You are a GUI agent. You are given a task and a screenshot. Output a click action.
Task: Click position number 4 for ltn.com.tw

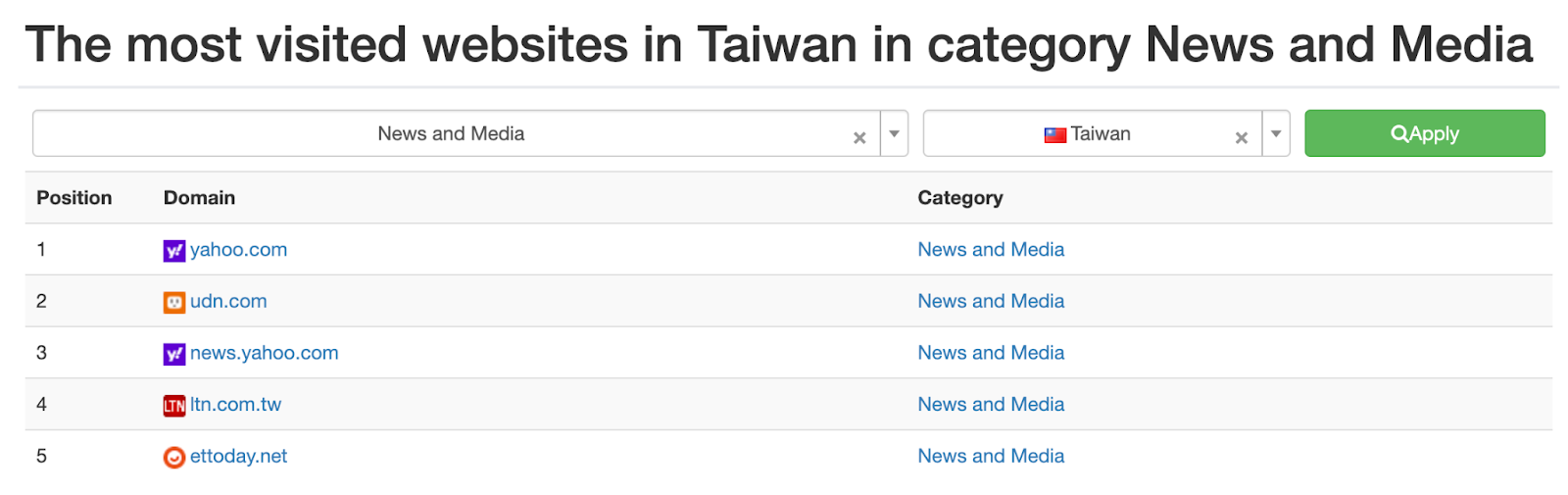click(x=41, y=405)
